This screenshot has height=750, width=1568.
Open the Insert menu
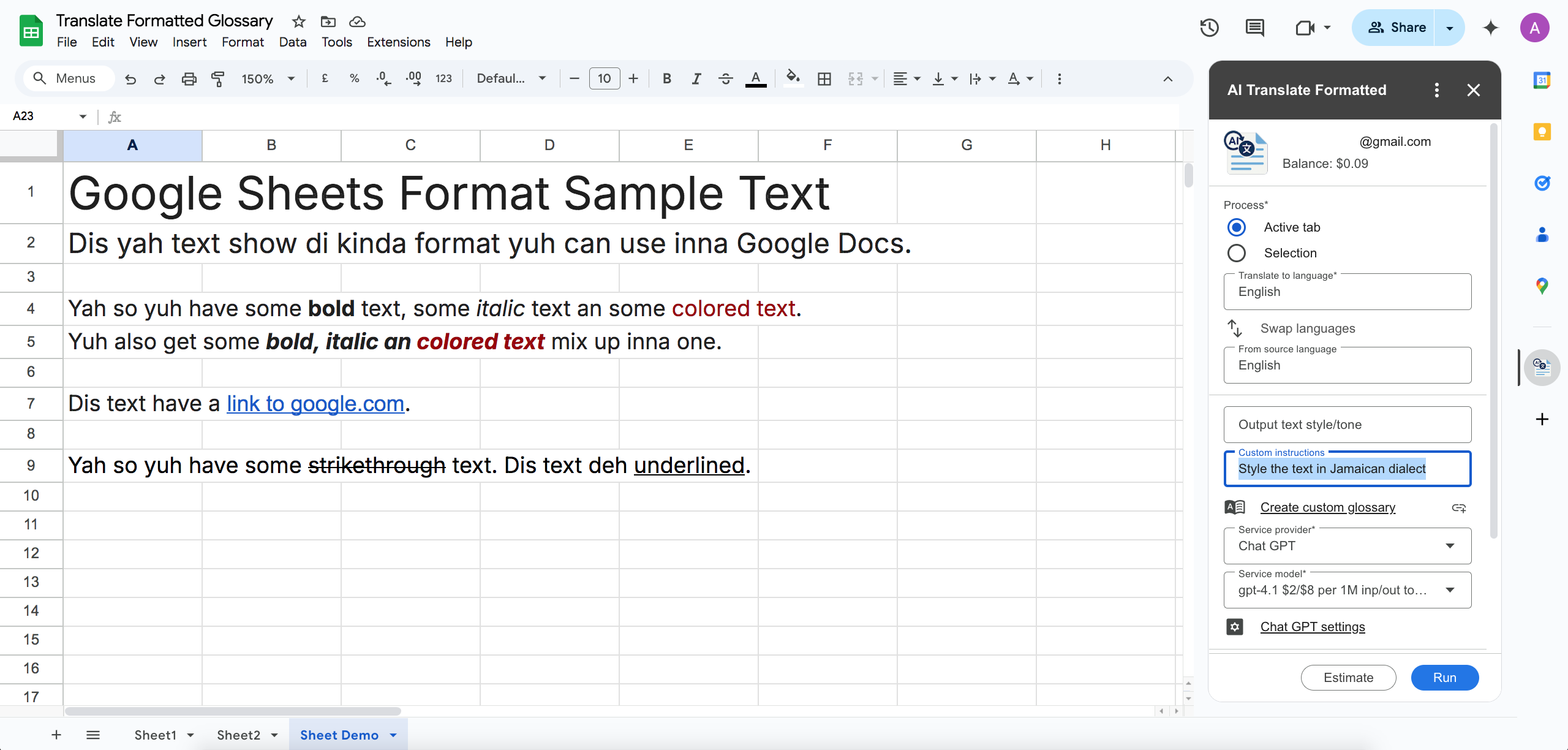(x=189, y=42)
